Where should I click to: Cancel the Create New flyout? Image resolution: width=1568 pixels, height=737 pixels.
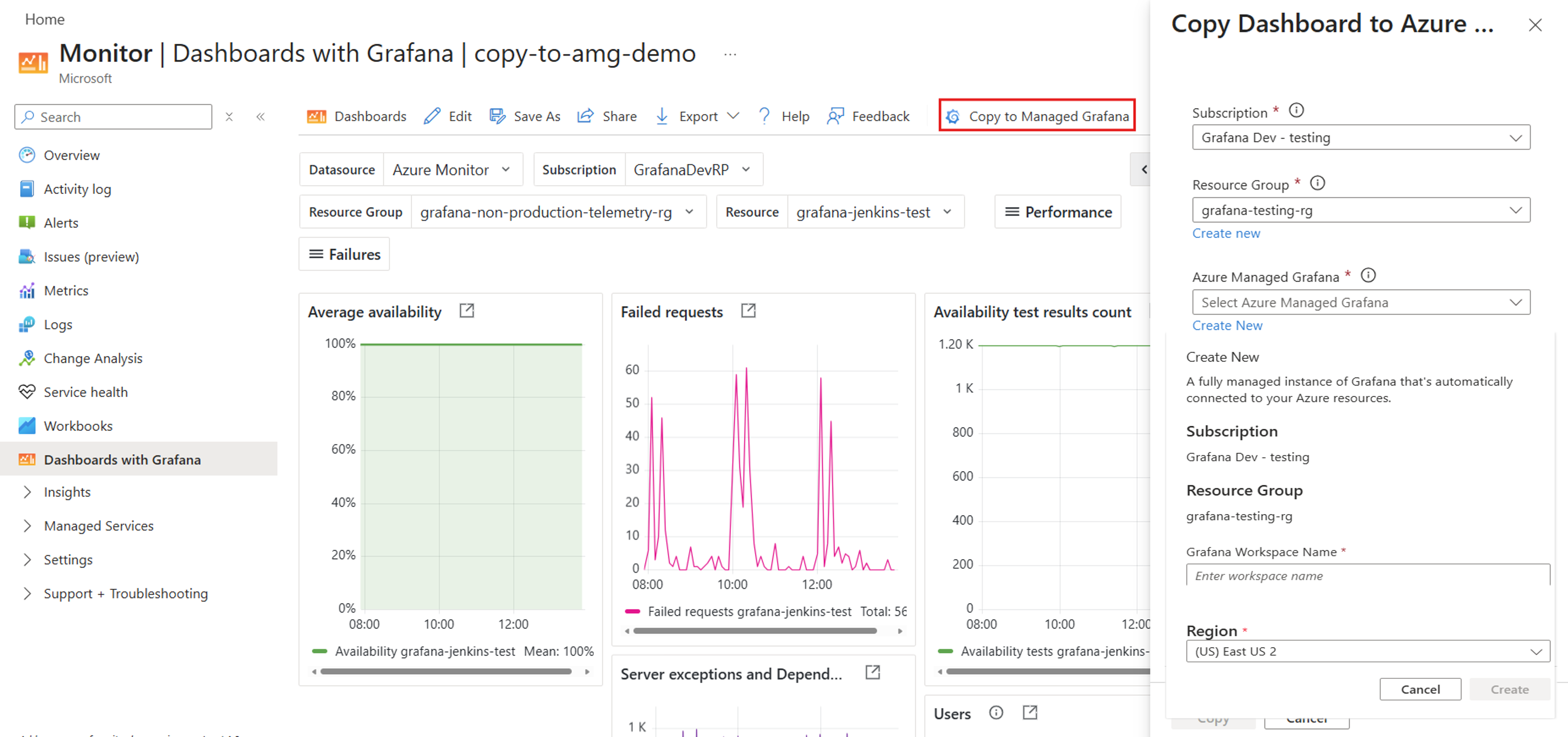click(1420, 690)
